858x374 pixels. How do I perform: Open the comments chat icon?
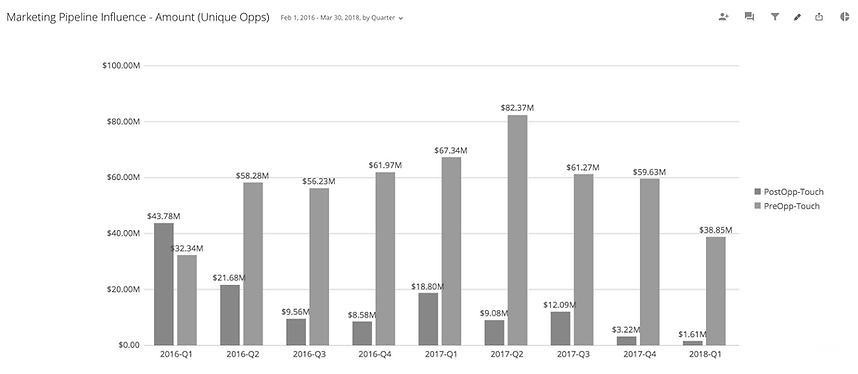pos(750,17)
